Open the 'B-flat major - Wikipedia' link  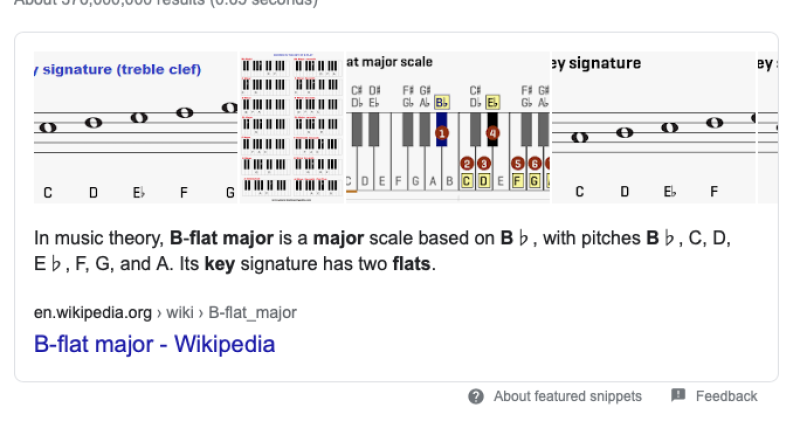click(x=154, y=345)
